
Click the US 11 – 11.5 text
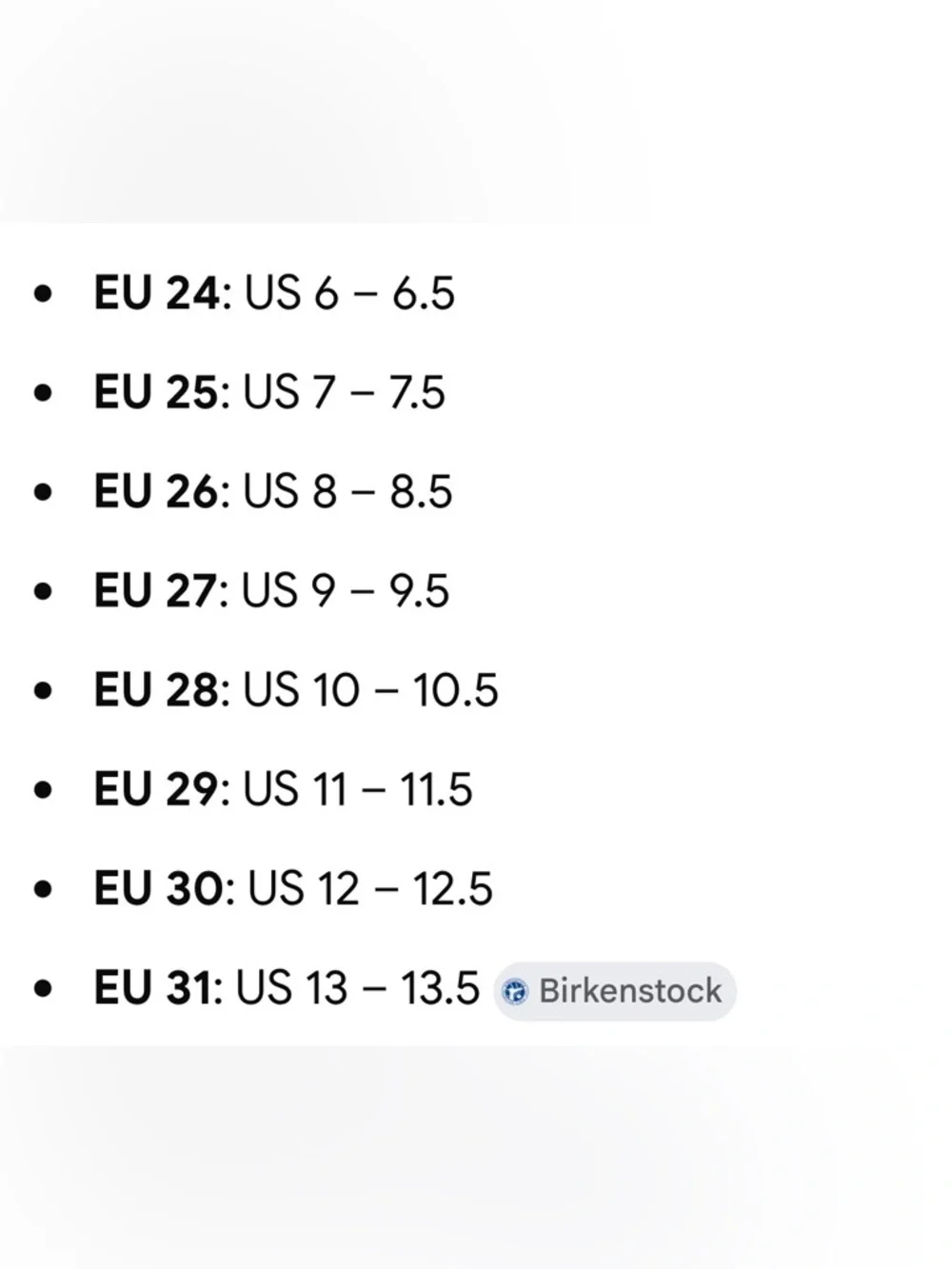coord(357,790)
